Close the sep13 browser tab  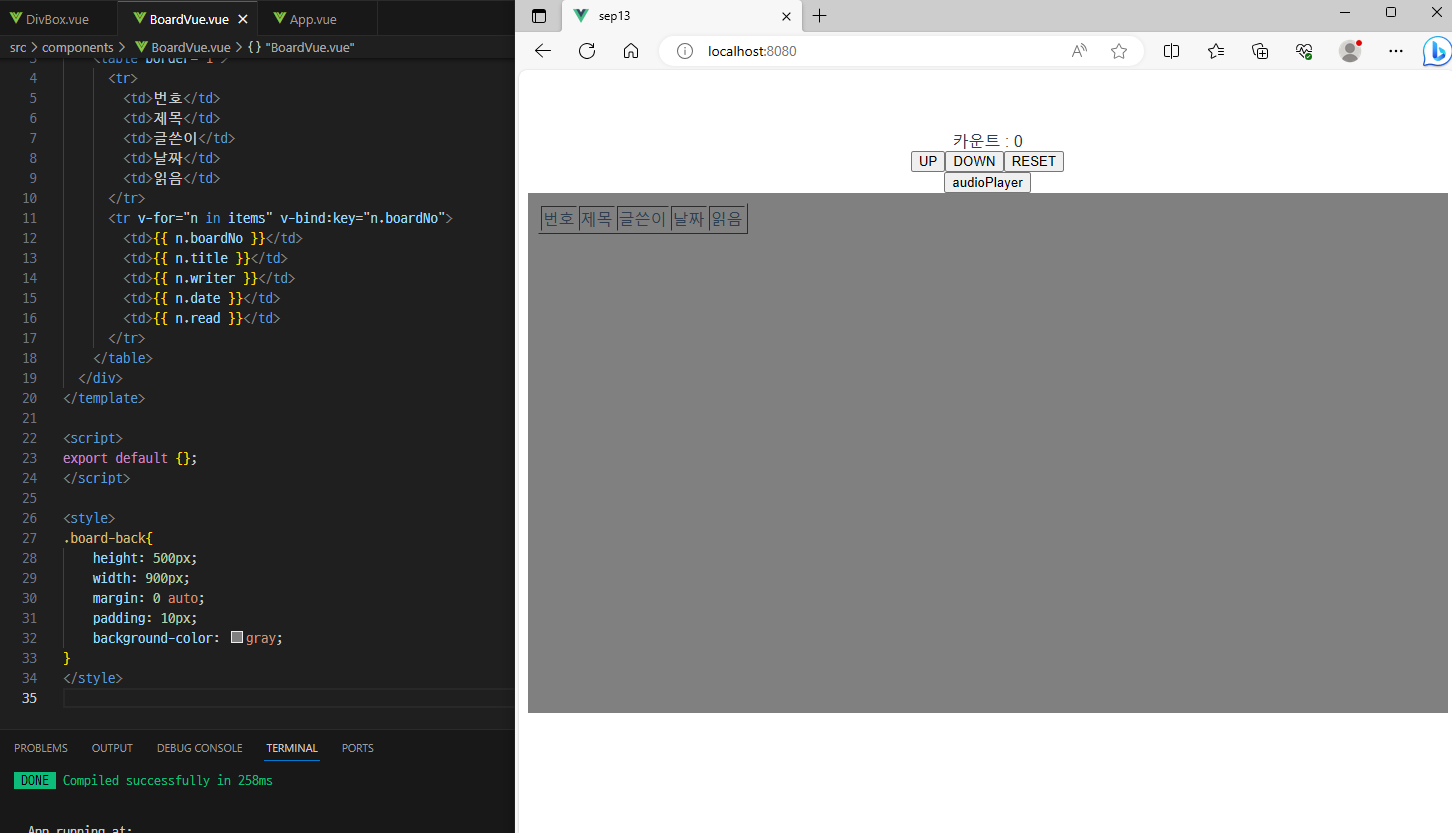click(786, 16)
